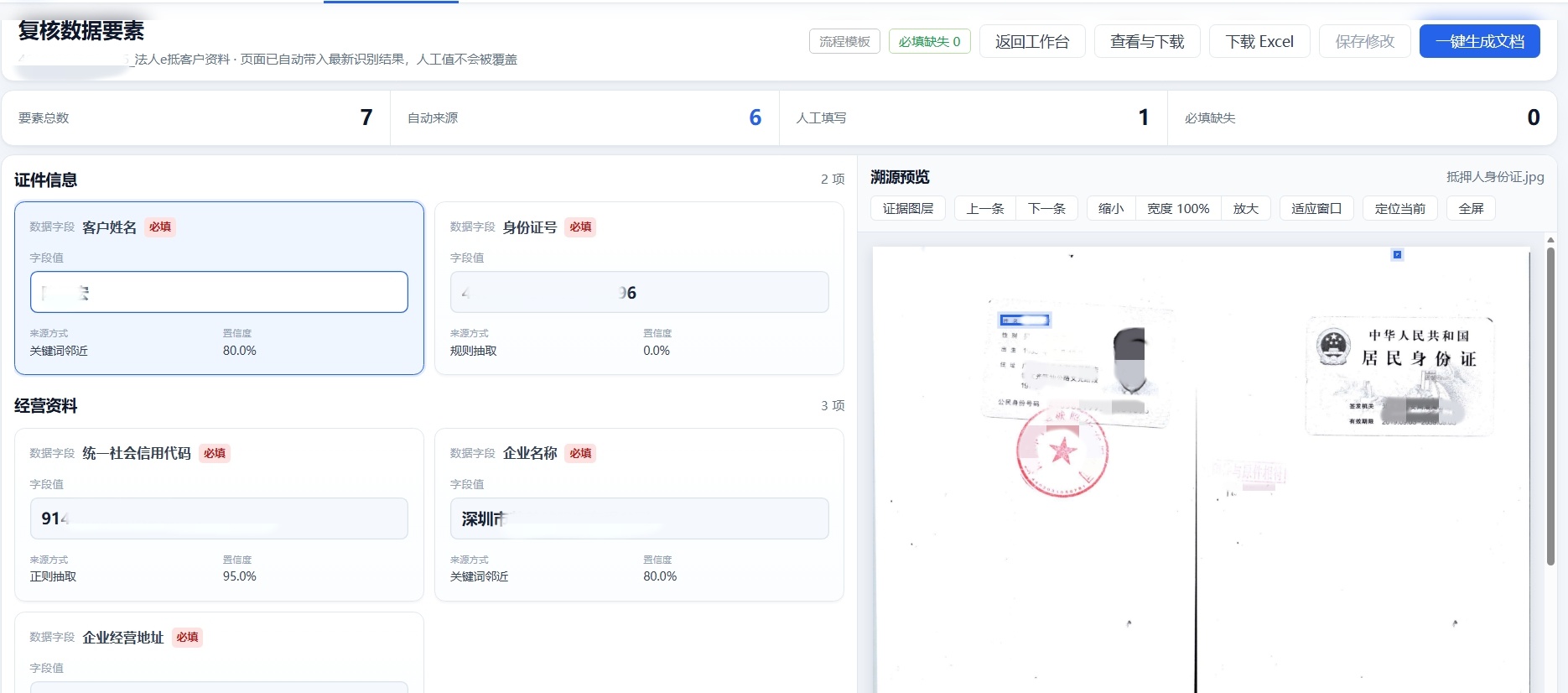
Task: Click the red round seal on the scan
Action: [1062, 452]
